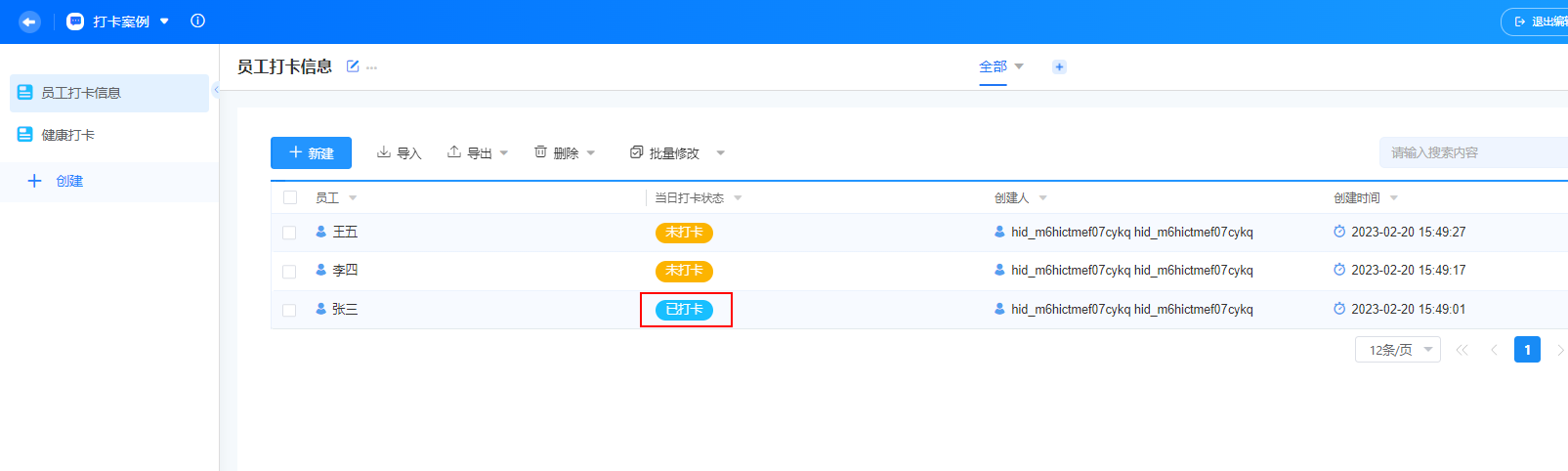1568x471 pixels.
Task: Open the 员工 column sort dropdown
Action: [x=353, y=198]
